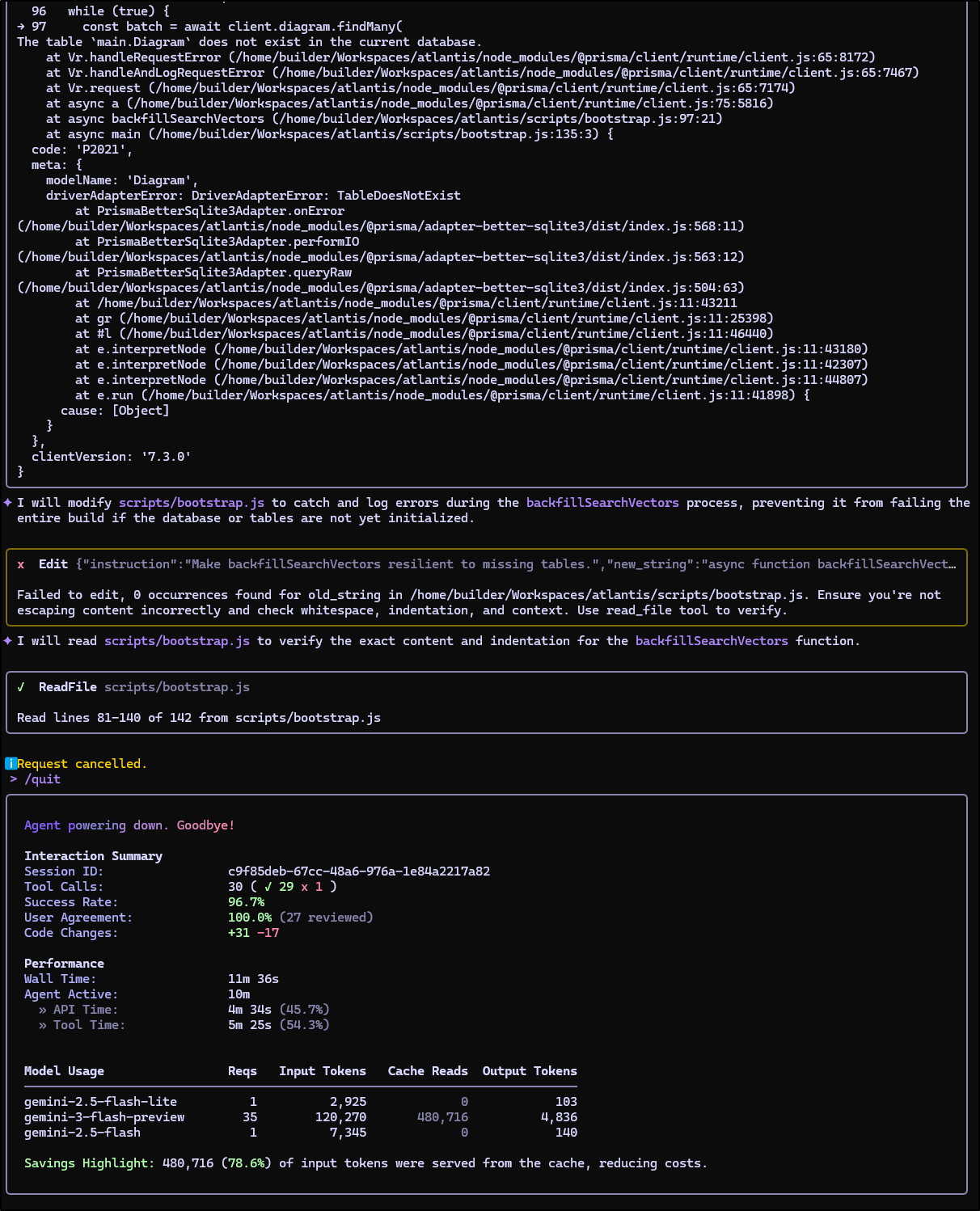Click the Interaction Summary heading
980x1211 pixels.
coord(93,856)
